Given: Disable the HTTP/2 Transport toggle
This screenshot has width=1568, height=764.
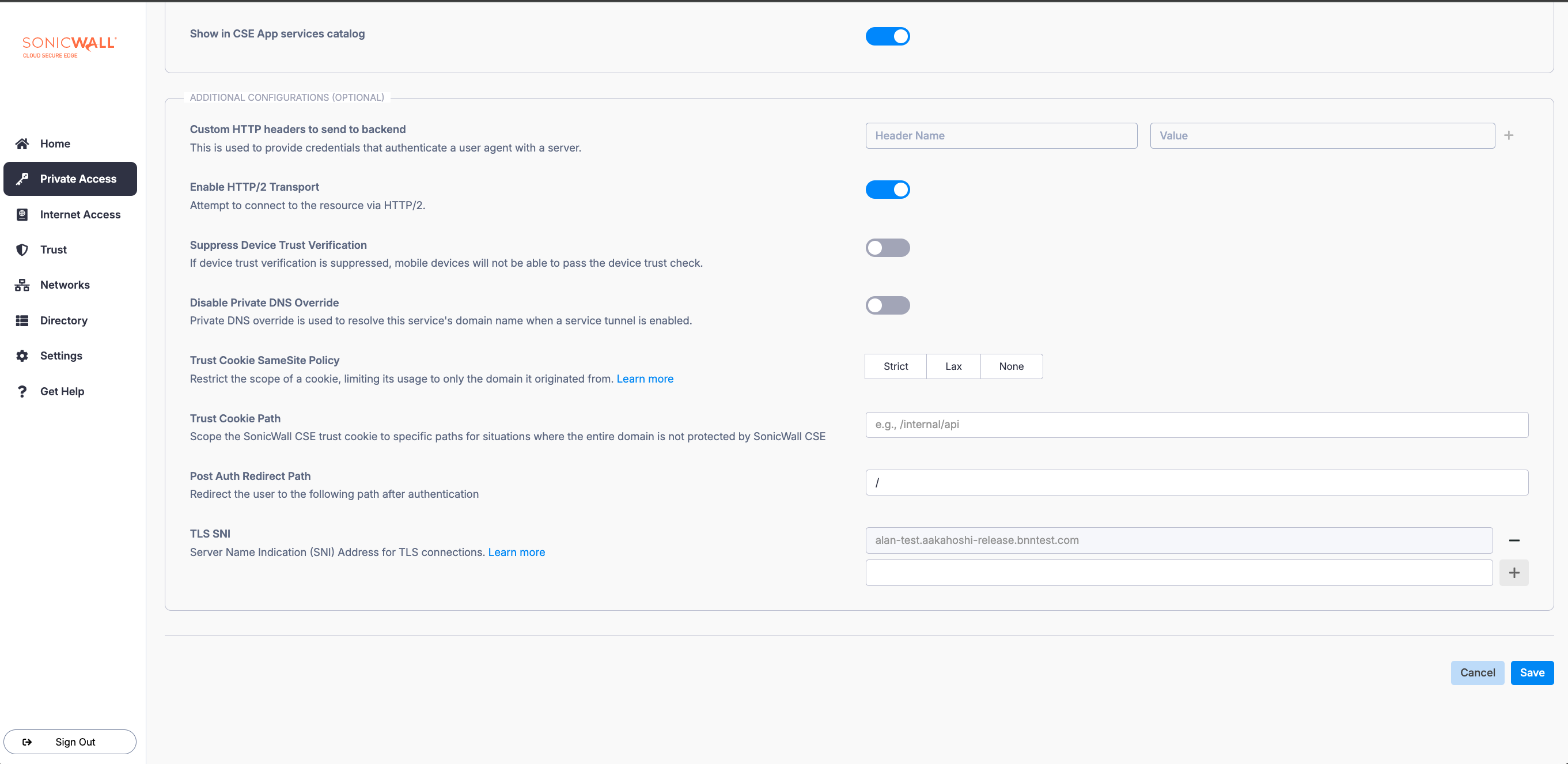Looking at the screenshot, I should pos(888,190).
